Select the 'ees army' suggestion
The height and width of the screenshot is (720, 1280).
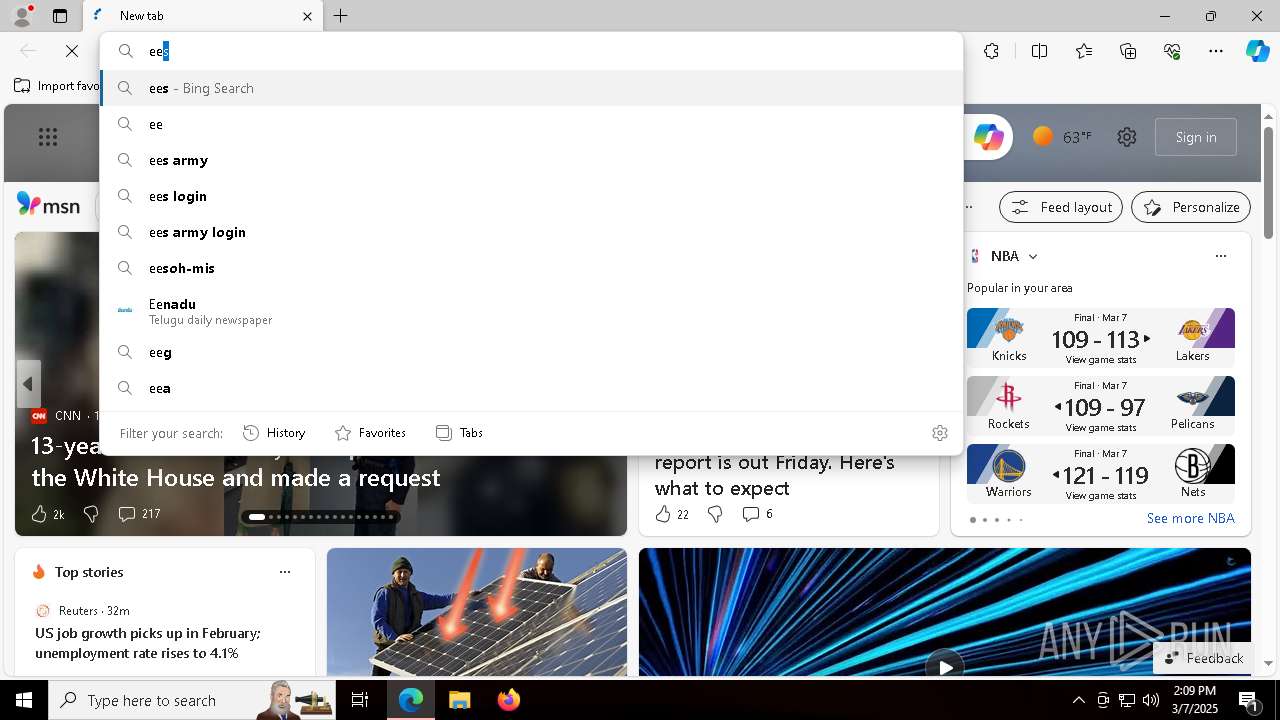(x=532, y=160)
